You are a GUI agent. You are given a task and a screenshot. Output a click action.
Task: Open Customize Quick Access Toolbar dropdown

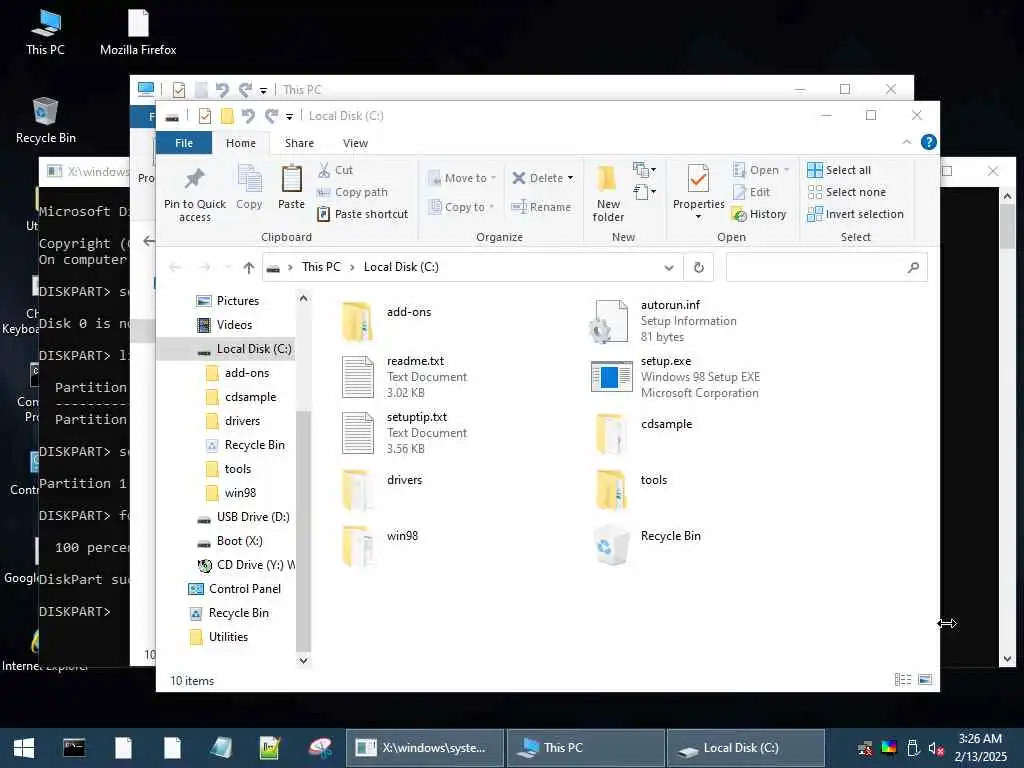coord(289,117)
